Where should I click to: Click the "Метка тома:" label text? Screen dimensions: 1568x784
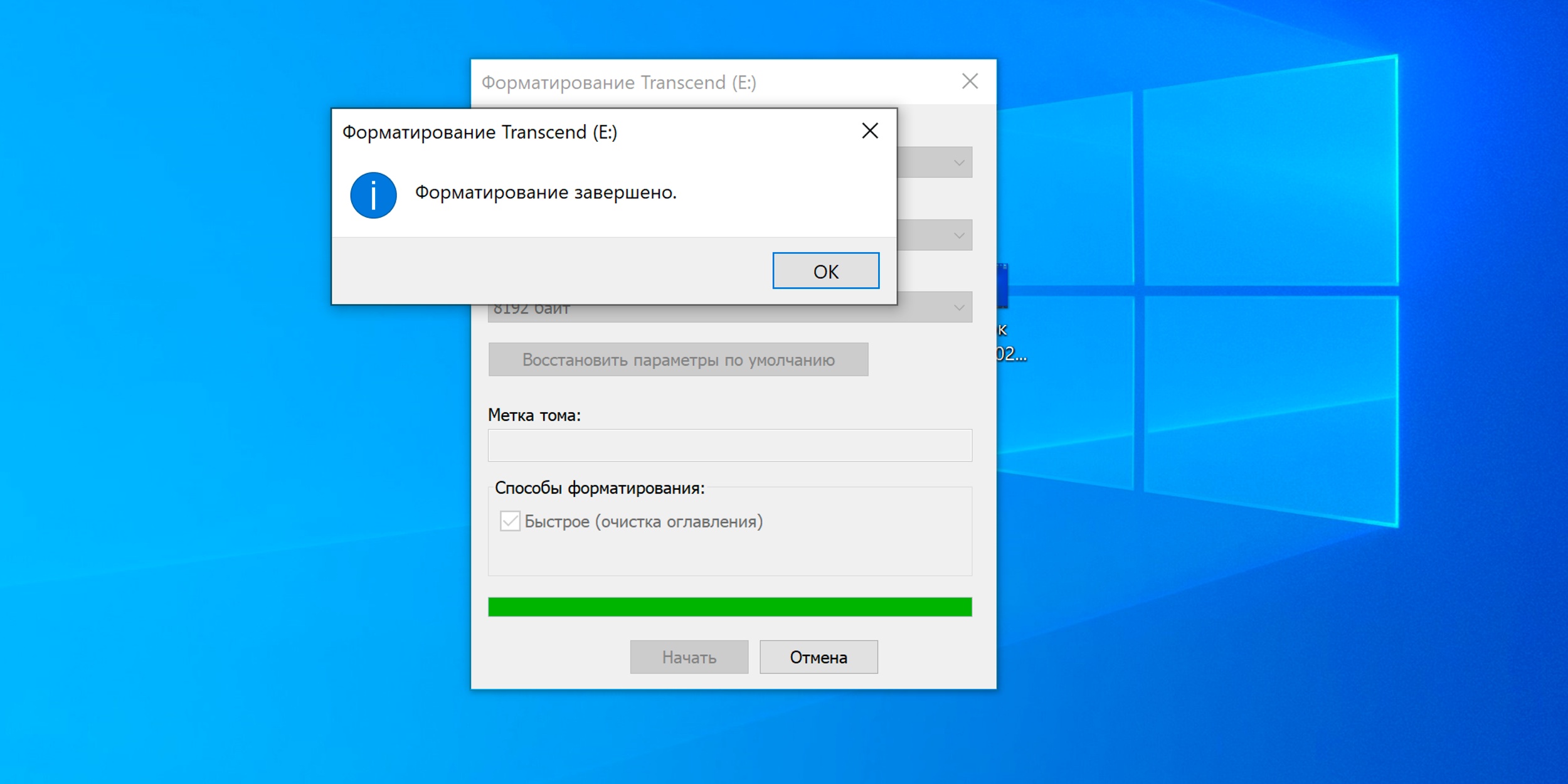(534, 415)
